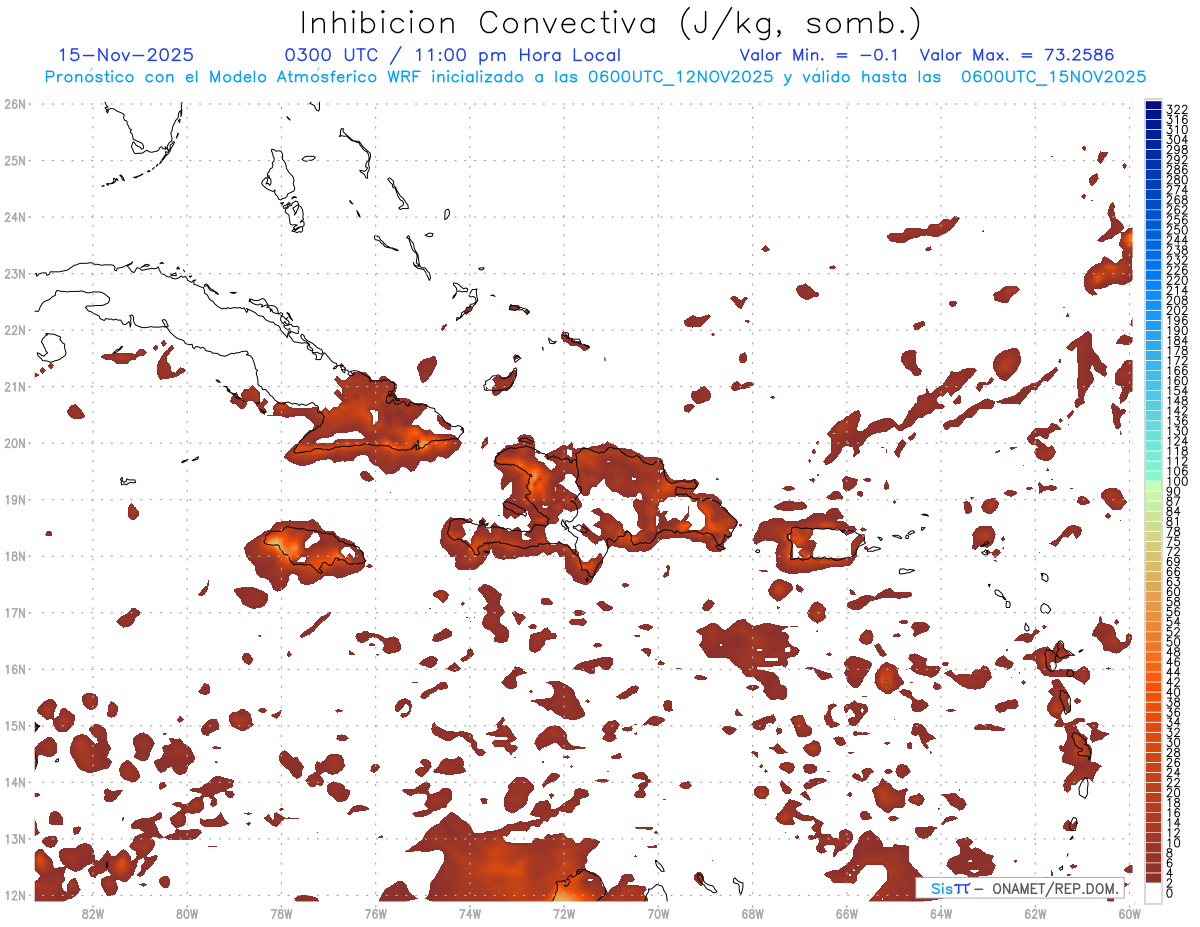Image resolution: width=1200 pixels, height=927 pixels.
Task: Click the white swatch beside legend value 0
Action: 1153,892
